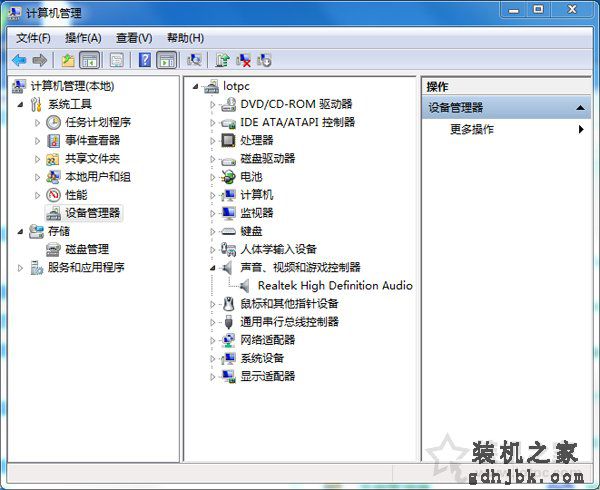Click the Forward arrow toolbar icon
Viewport: 600px width, 490px height.
point(40,60)
